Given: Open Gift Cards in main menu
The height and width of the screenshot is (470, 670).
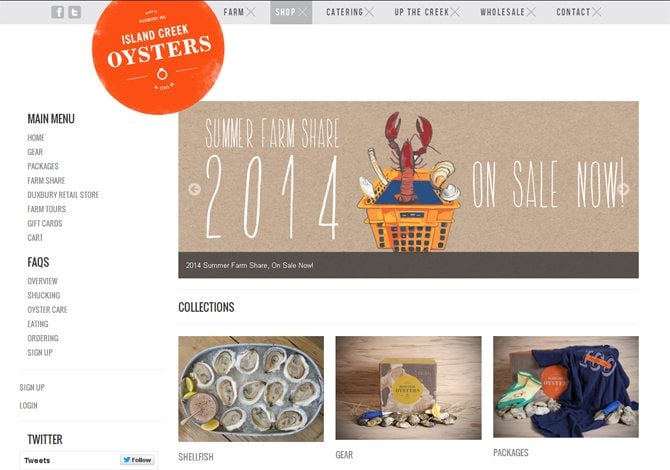Looking at the screenshot, I should coord(45,223).
